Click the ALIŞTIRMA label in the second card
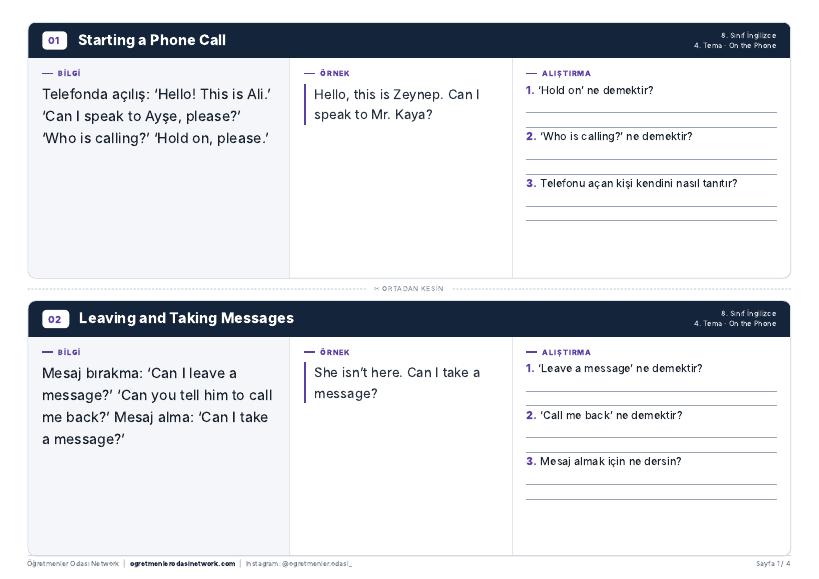 coord(566,352)
